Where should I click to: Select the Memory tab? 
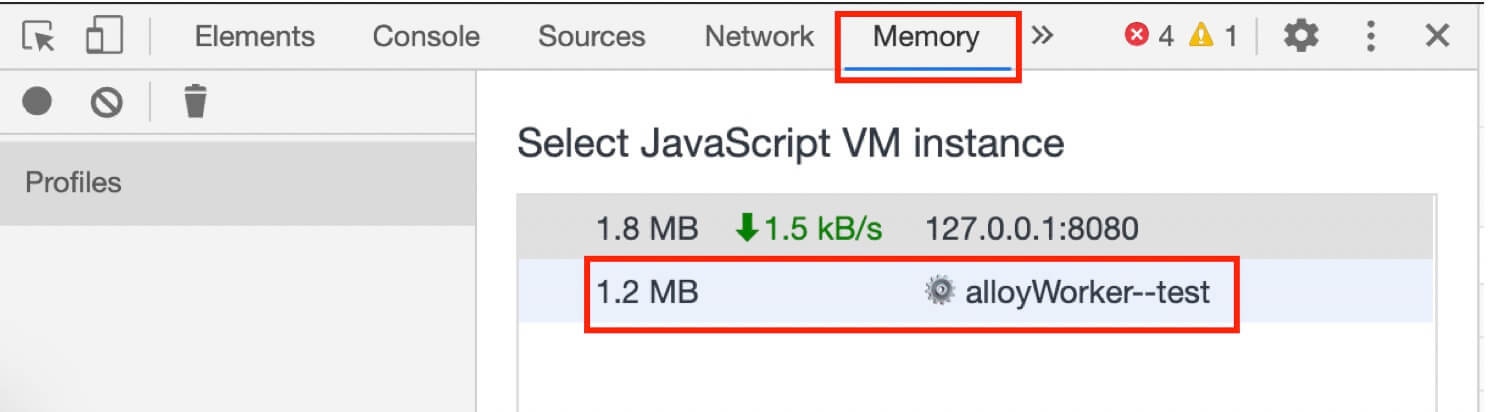tap(927, 39)
